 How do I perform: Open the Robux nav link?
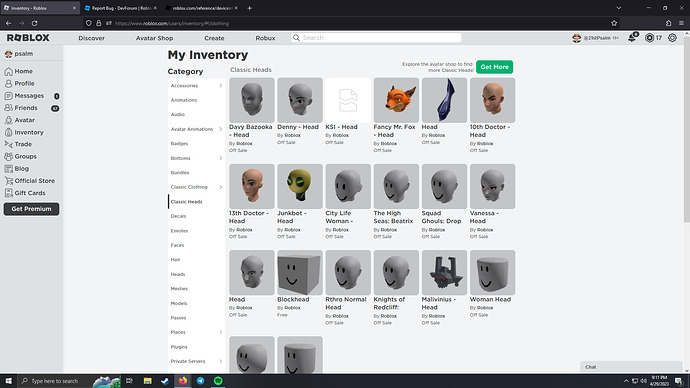pyautogui.click(x=265, y=38)
